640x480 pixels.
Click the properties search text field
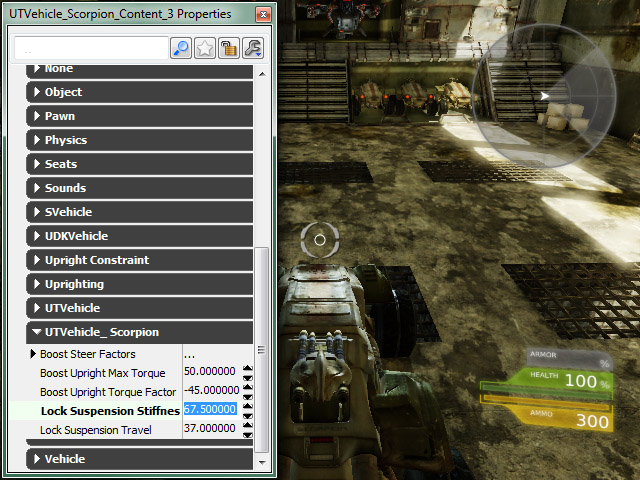tap(90, 48)
